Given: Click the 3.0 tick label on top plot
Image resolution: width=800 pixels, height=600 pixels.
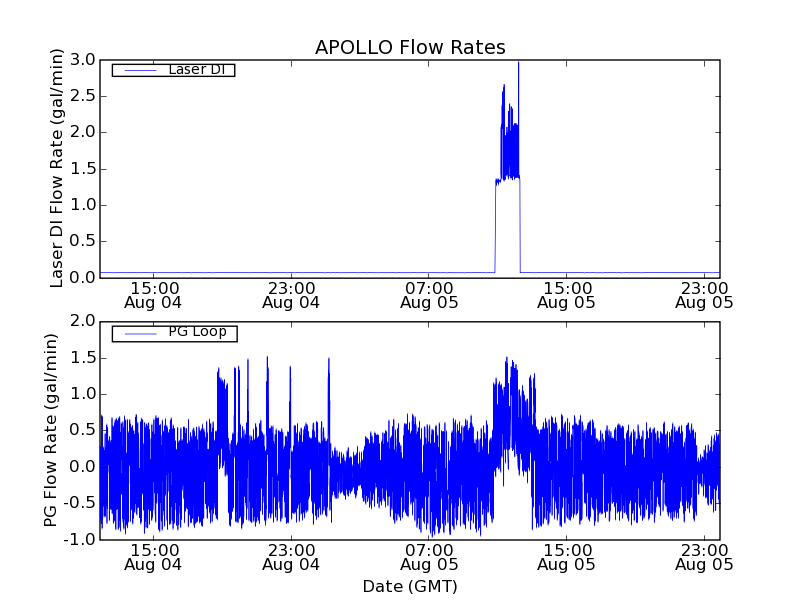Looking at the screenshot, I should pos(84,60).
